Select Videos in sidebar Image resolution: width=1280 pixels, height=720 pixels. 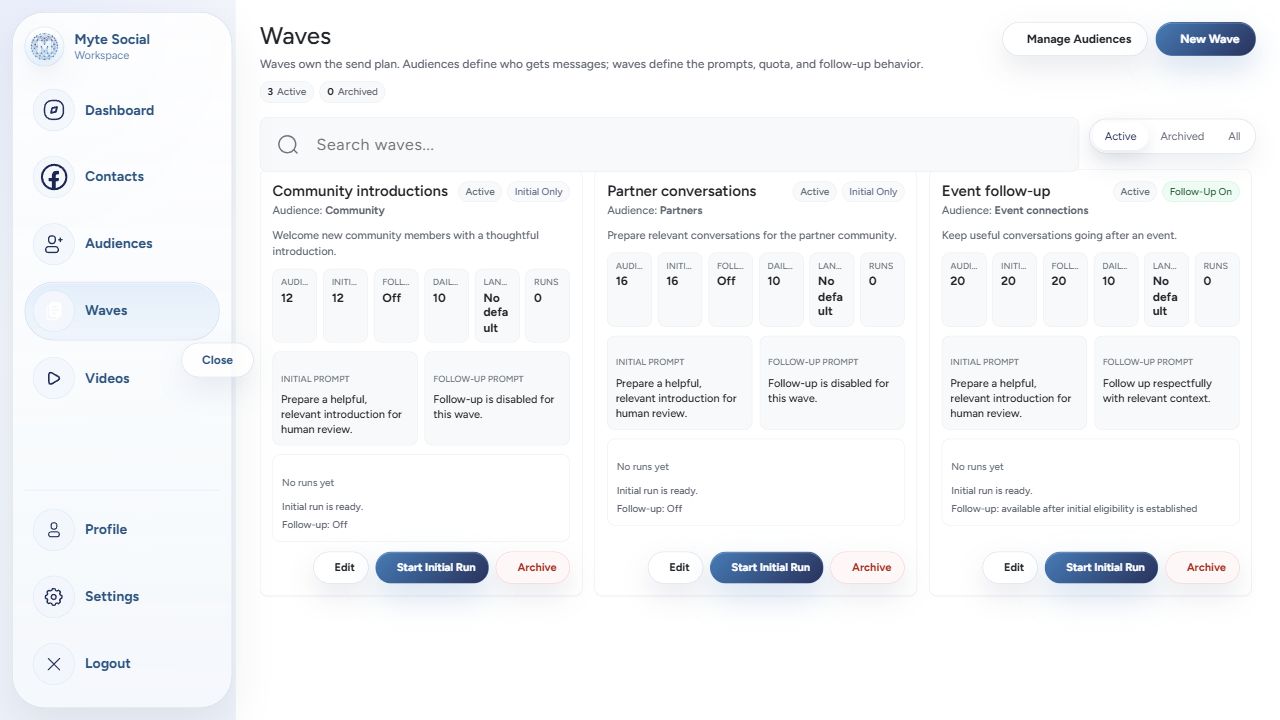point(122,378)
